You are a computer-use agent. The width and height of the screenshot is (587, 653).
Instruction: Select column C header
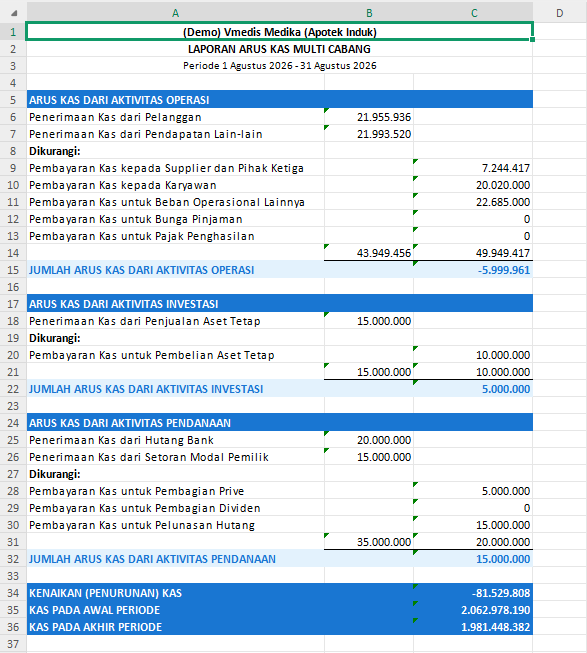473,13
